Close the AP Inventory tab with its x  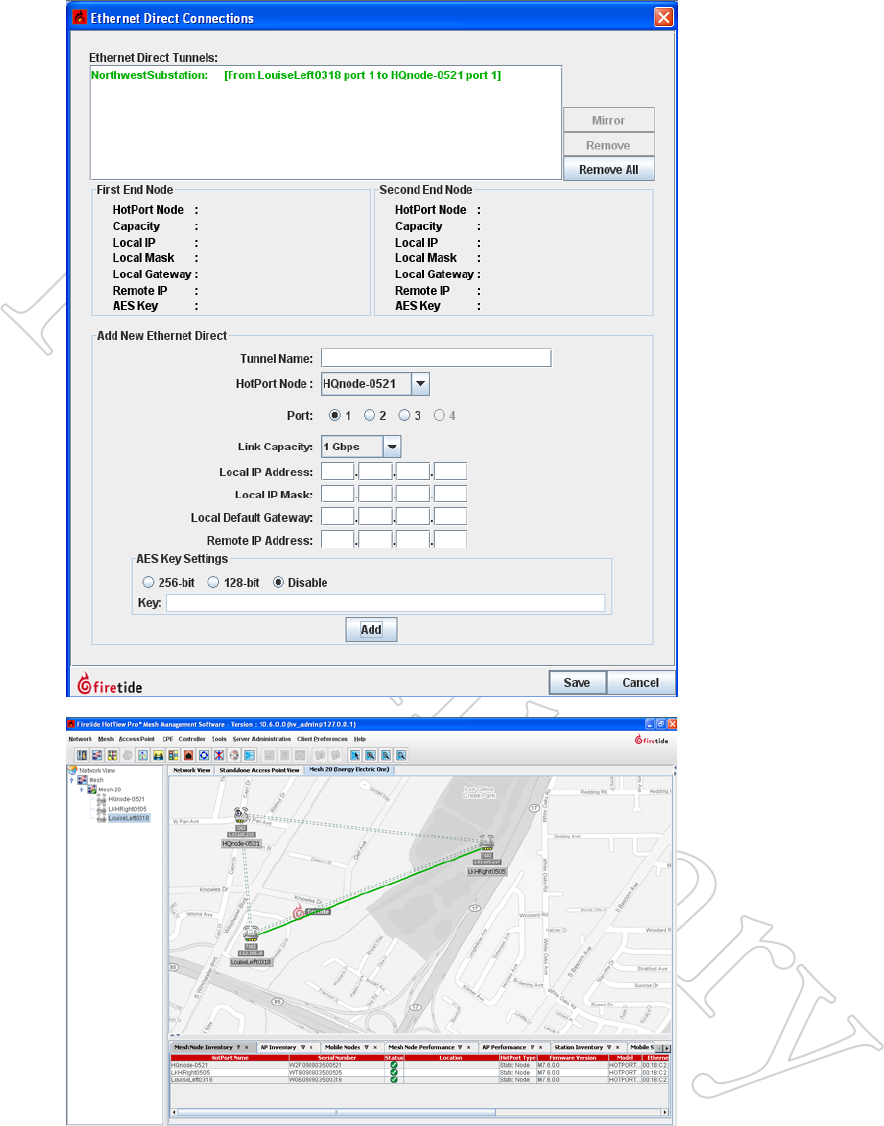[311, 1047]
